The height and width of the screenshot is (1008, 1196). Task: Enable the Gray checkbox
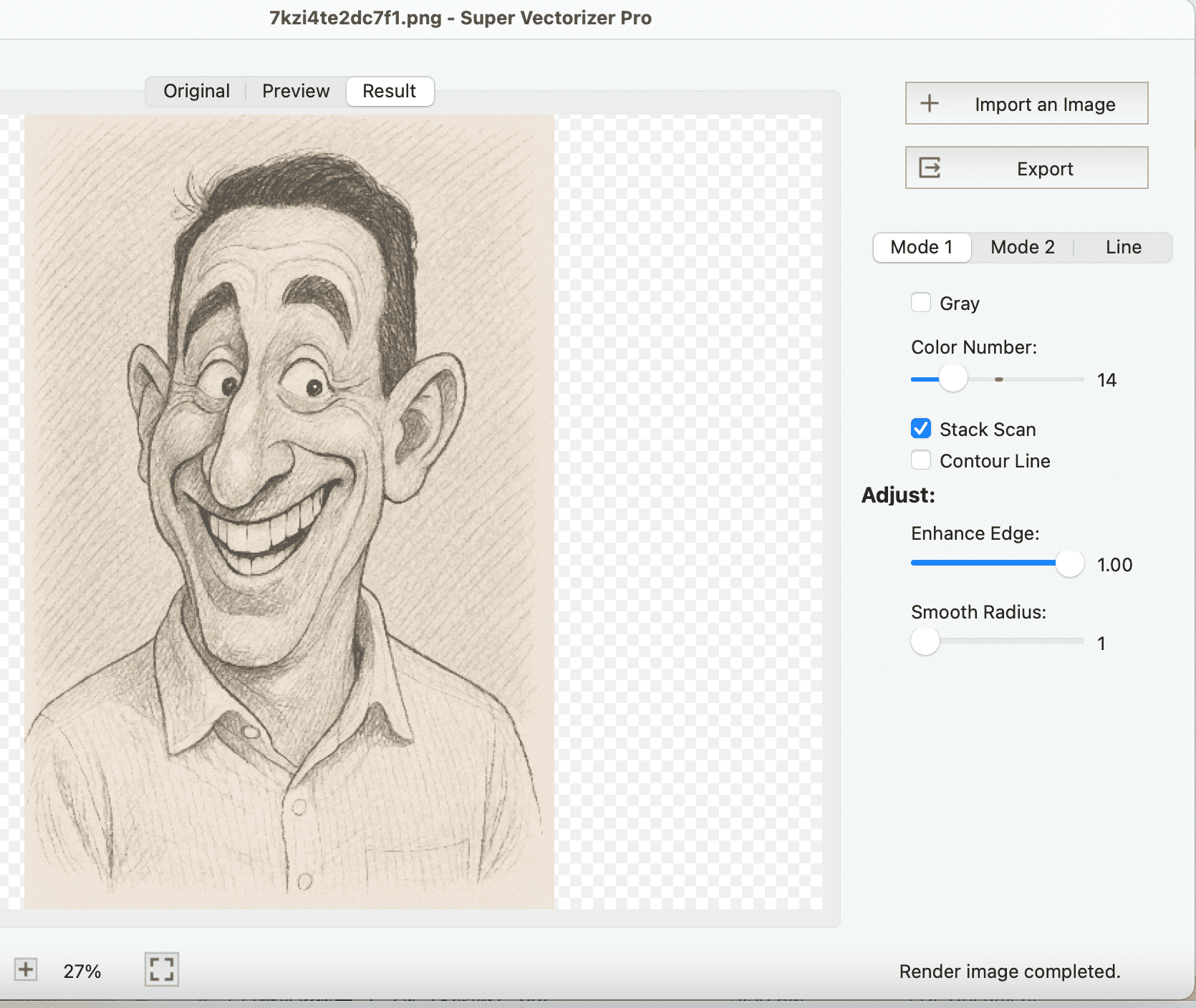point(921,303)
